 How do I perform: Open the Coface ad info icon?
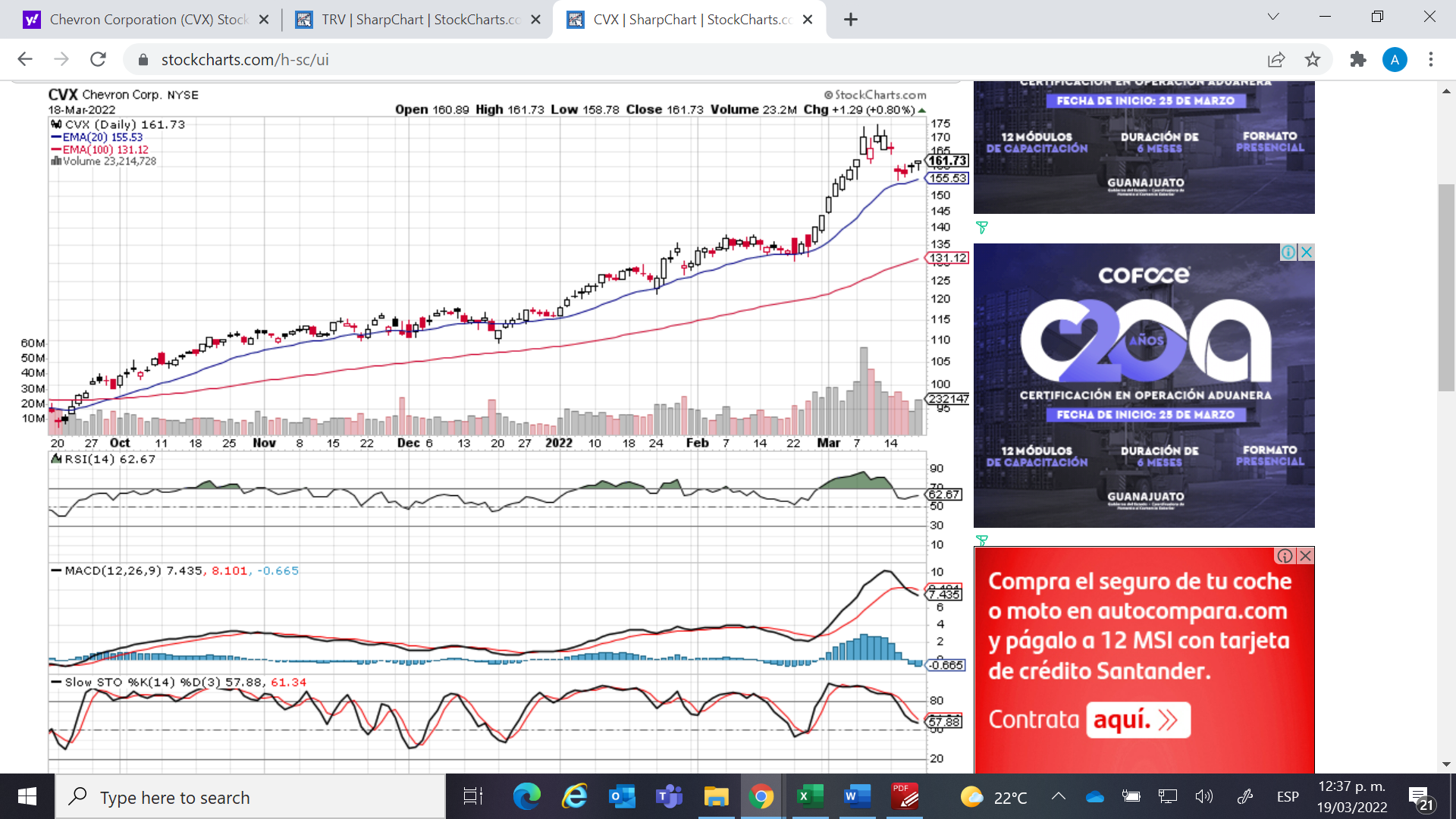[x=1288, y=252]
